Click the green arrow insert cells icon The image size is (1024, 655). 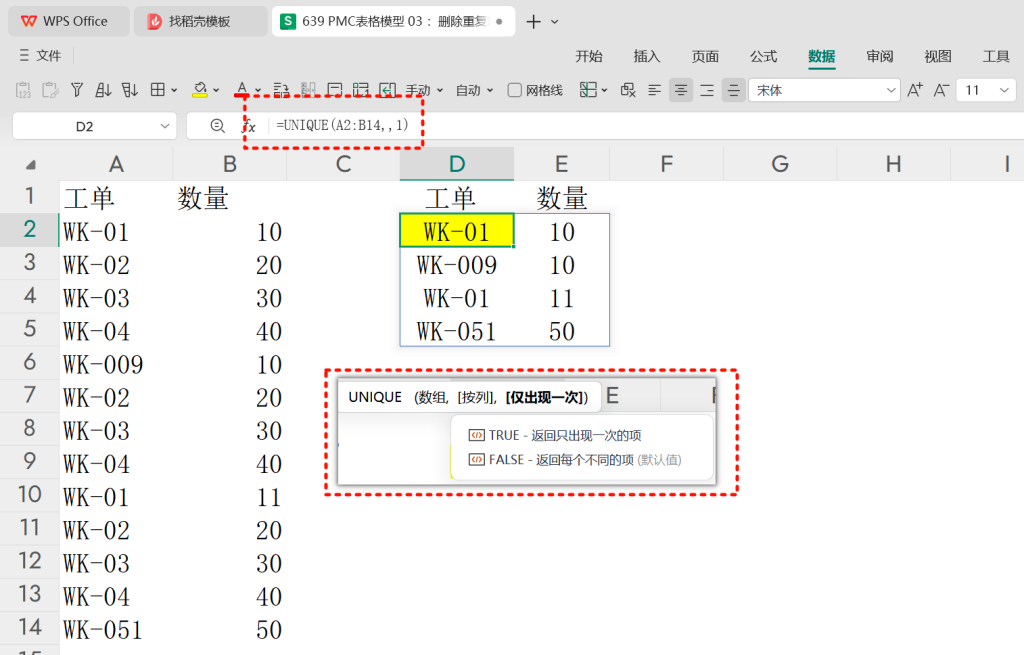388,90
